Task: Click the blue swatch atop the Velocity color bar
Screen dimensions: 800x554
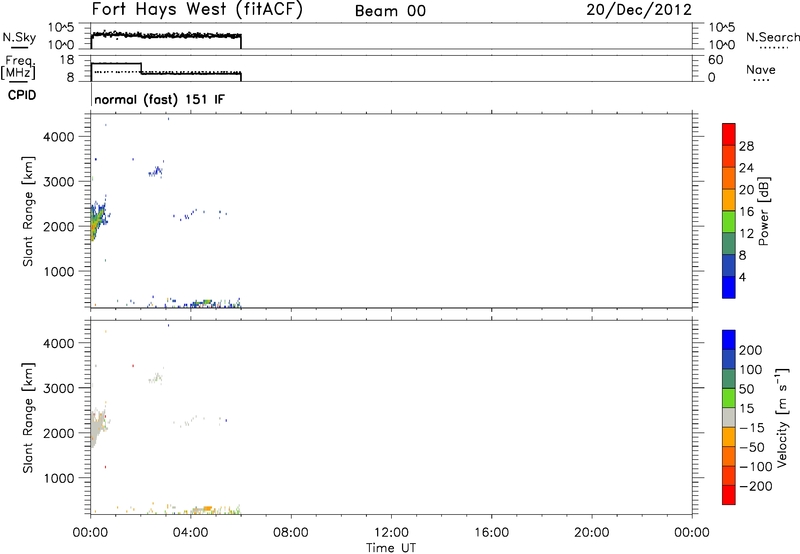Action: (x=729, y=340)
